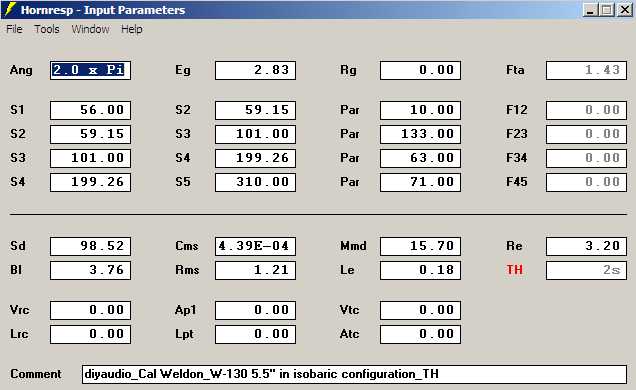636x390 pixels.
Task: Edit the S1 field with value 56.00
Action: 90,110
